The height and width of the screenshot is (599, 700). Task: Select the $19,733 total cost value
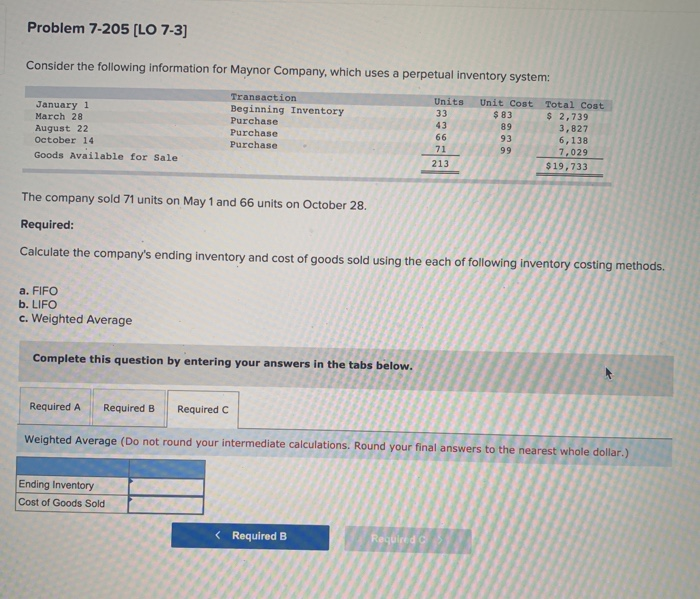click(567, 166)
